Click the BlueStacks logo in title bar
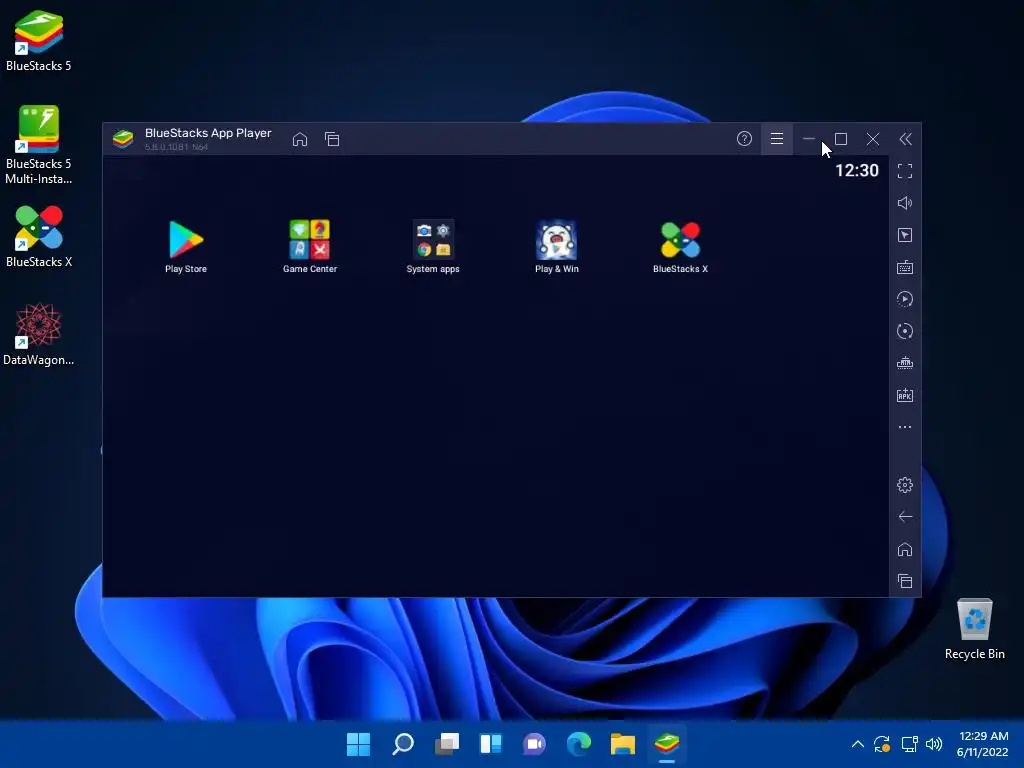The image size is (1024, 768). coord(123,139)
